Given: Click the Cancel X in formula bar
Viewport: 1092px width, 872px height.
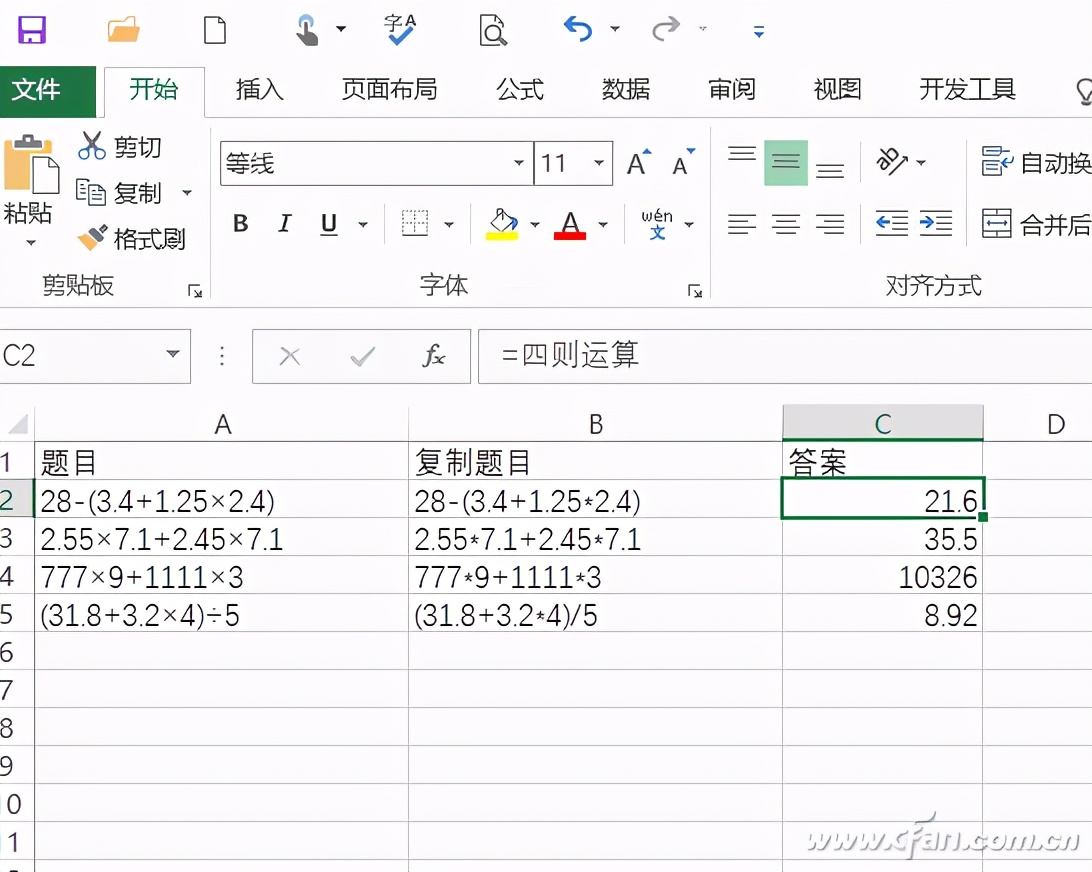Looking at the screenshot, I should tap(290, 357).
